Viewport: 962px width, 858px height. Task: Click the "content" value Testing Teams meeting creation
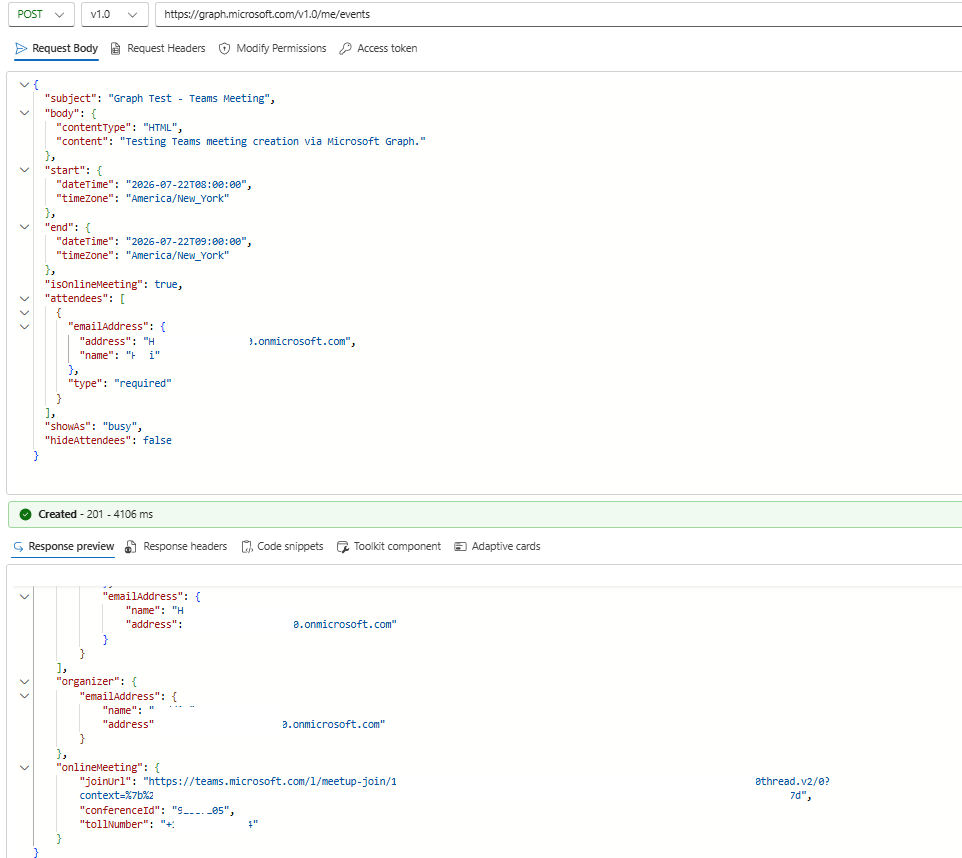272,141
